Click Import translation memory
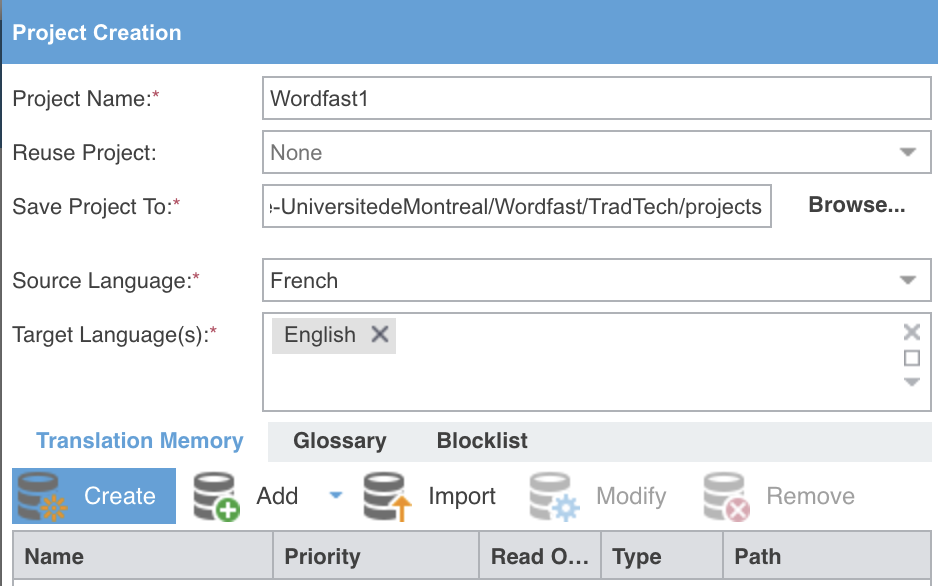This screenshot has width=938, height=586. coord(431,496)
